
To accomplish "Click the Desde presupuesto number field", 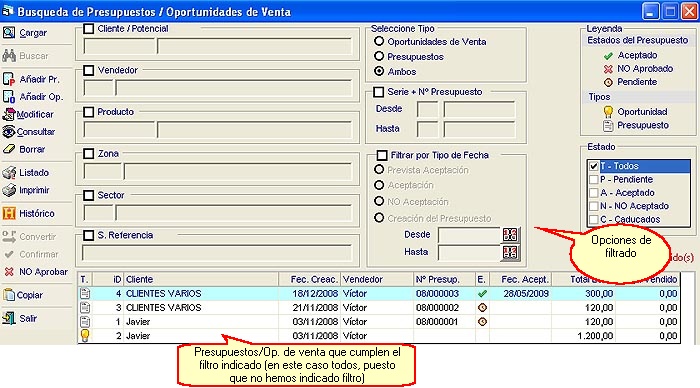I will tap(479, 109).
